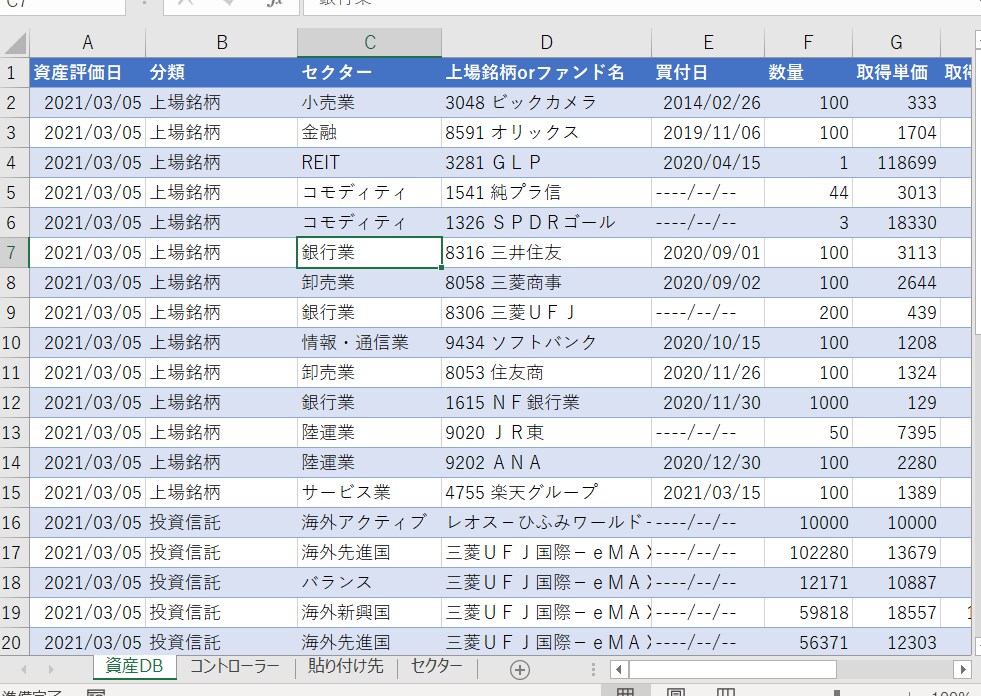Image resolution: width=981 pixels, height=696 pixels.
Task: Select quantity 102280 cell
Action: coord(808,553)
